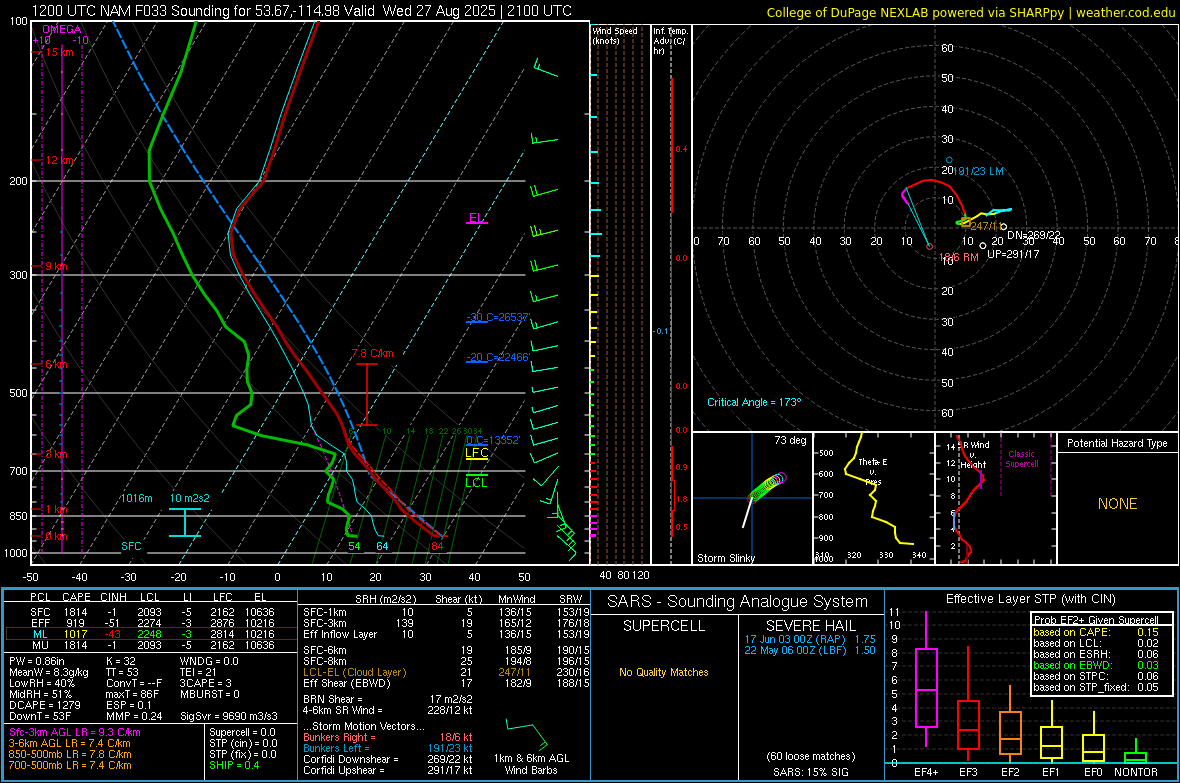Click the -30 C=26537' height label
This screenshot has height=783, width=1180.
[498, 317]
